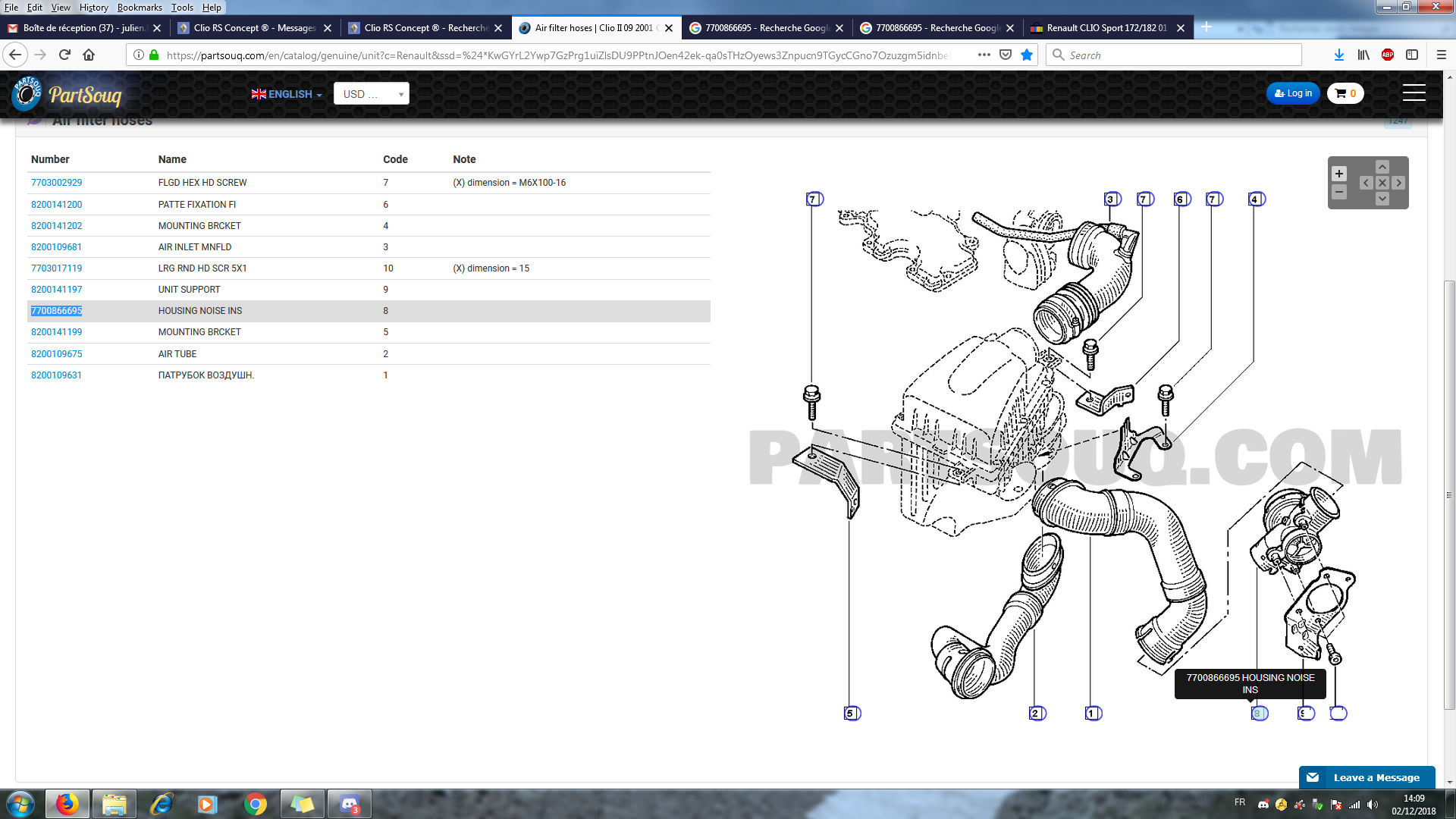Viewport: 1456px width, 819px height.
Task: Click the Adblock Plus extension icon
Action: click(1388, 55)
